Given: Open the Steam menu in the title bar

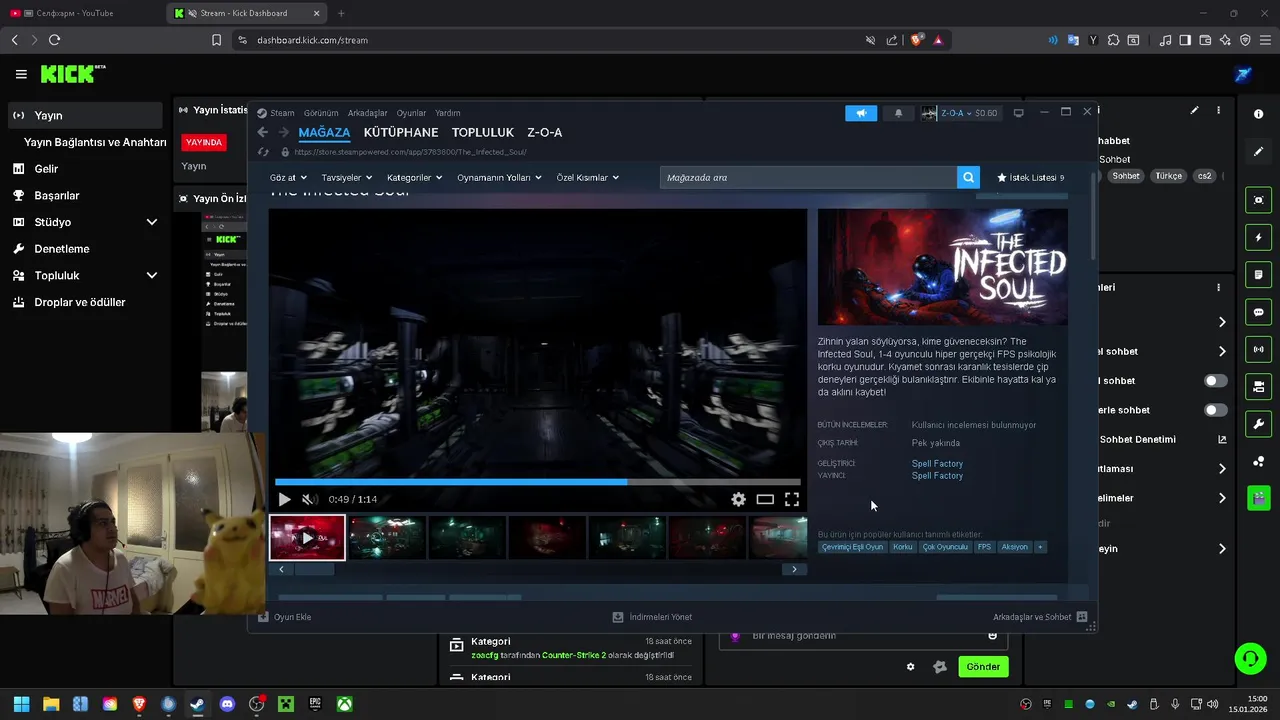Looking at the screenshot, I should point(282,113).
